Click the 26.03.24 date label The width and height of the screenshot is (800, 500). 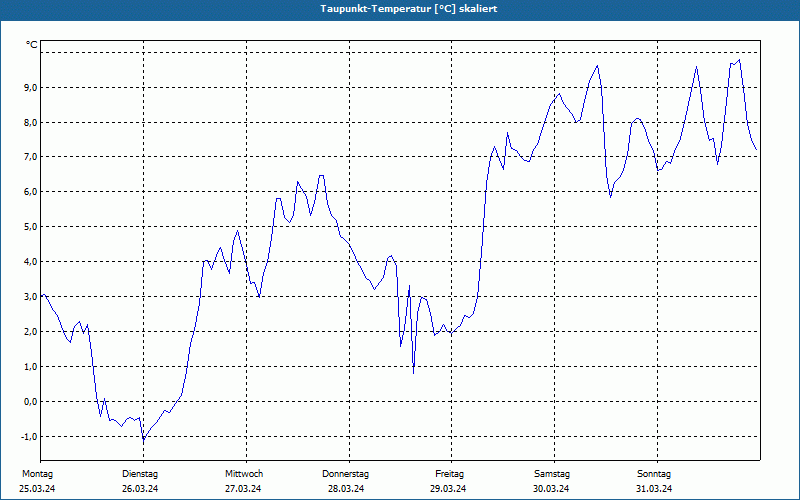click(x=140, y=489)
